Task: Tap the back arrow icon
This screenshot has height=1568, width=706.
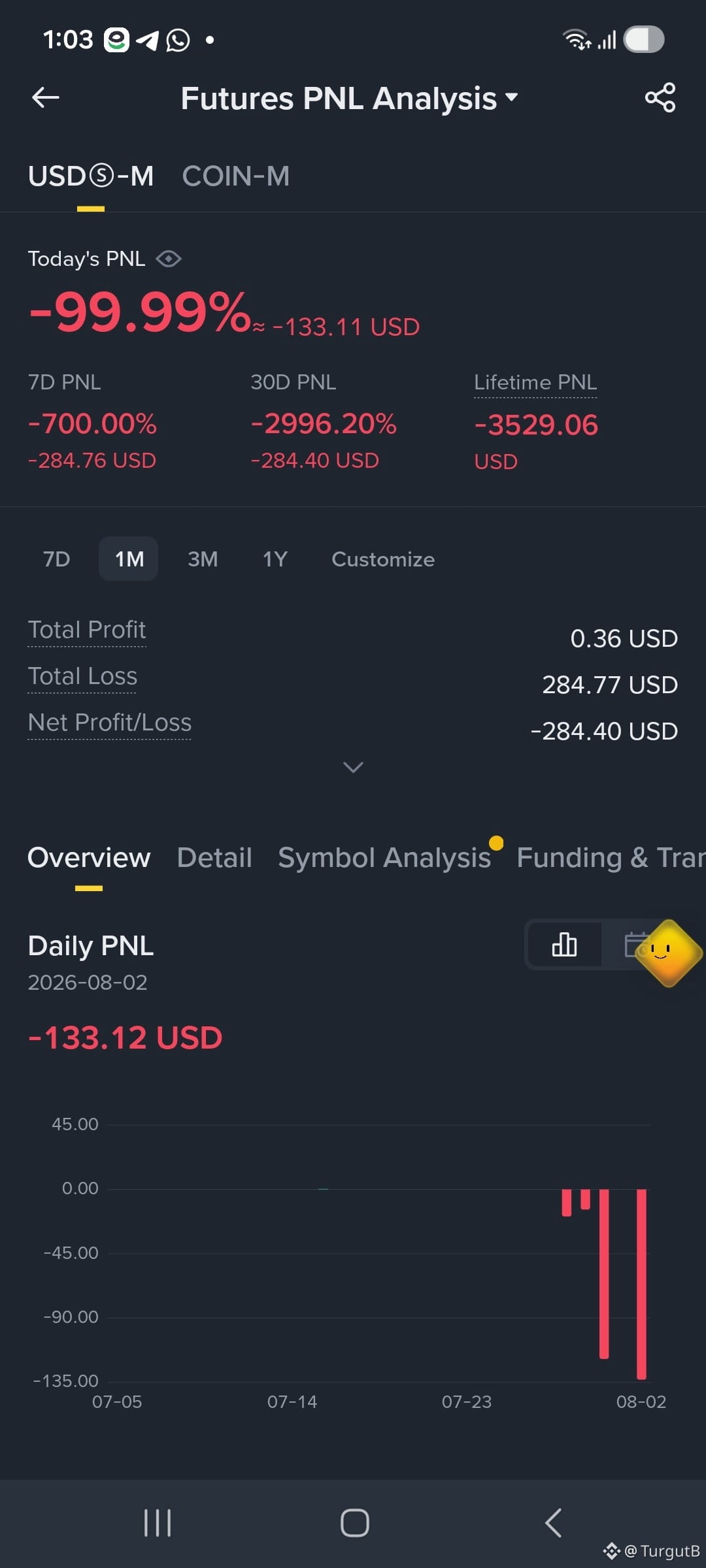Action: click(x=46, y=98)
